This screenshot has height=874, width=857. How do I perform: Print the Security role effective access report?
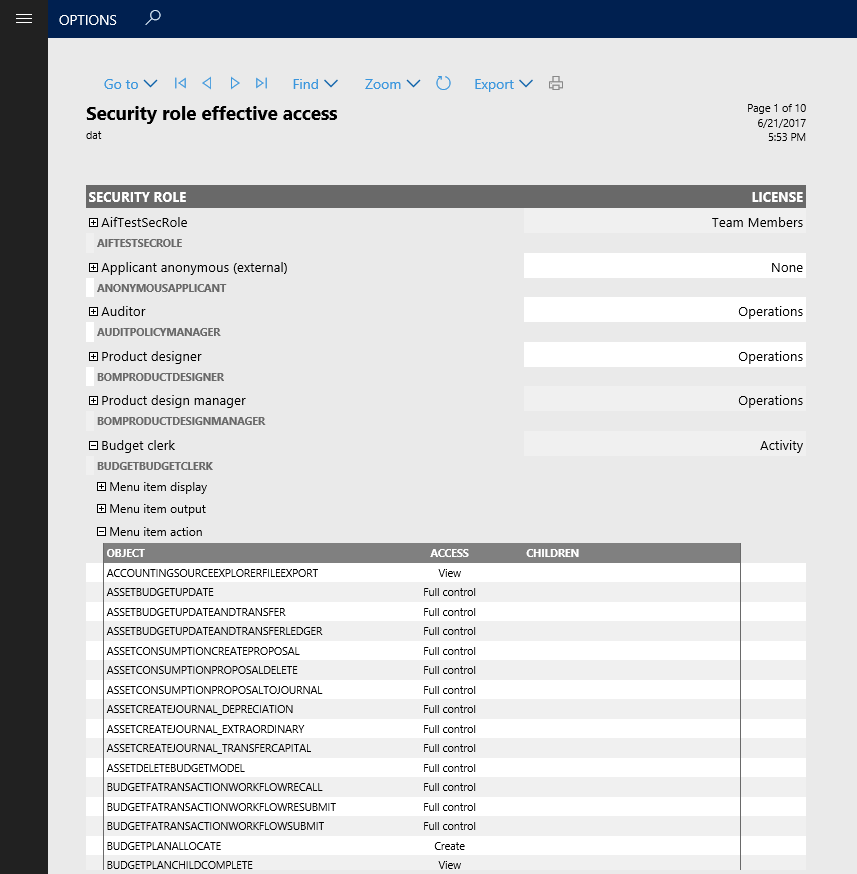556,84
